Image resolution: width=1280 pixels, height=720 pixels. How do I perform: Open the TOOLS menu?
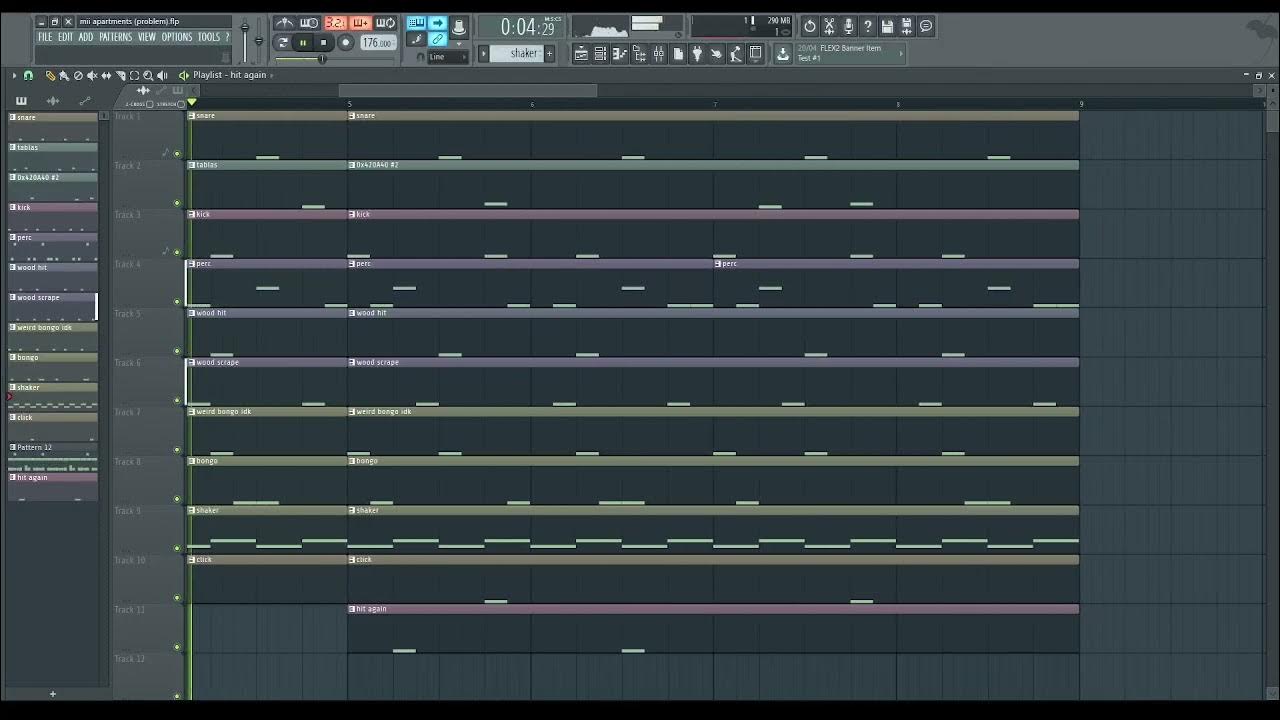pyautogui.click(x=208, y=37)
